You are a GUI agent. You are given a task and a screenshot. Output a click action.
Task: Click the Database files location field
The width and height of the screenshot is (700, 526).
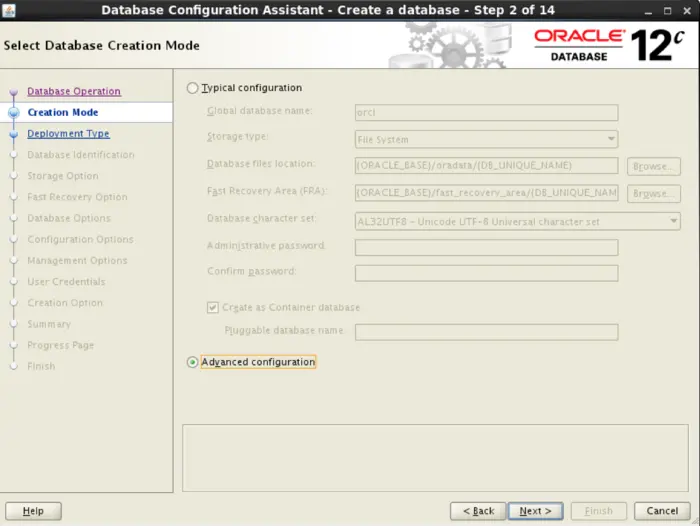tap(487, 166)
